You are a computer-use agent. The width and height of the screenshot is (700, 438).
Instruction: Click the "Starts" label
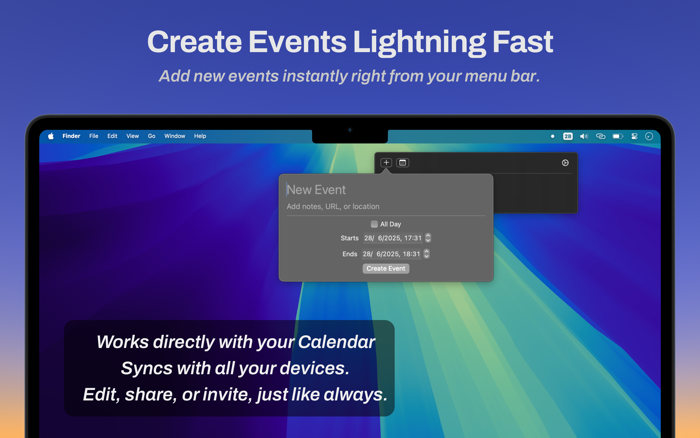point(350,238)
